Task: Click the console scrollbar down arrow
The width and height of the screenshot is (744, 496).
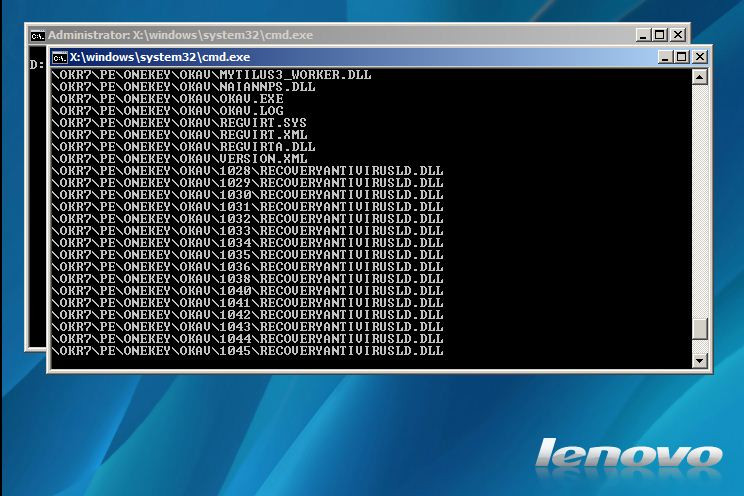Action: [700, 360]
